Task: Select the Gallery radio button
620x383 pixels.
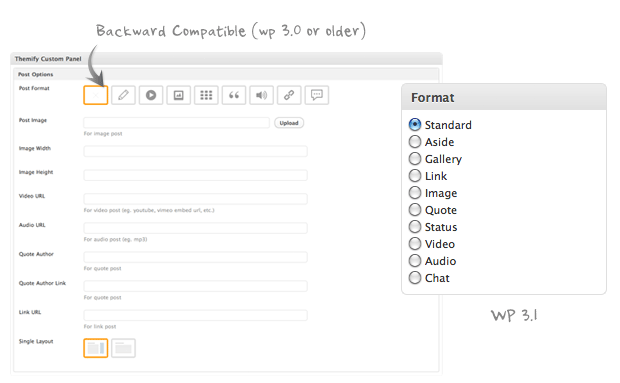Action: pos(415,158)
